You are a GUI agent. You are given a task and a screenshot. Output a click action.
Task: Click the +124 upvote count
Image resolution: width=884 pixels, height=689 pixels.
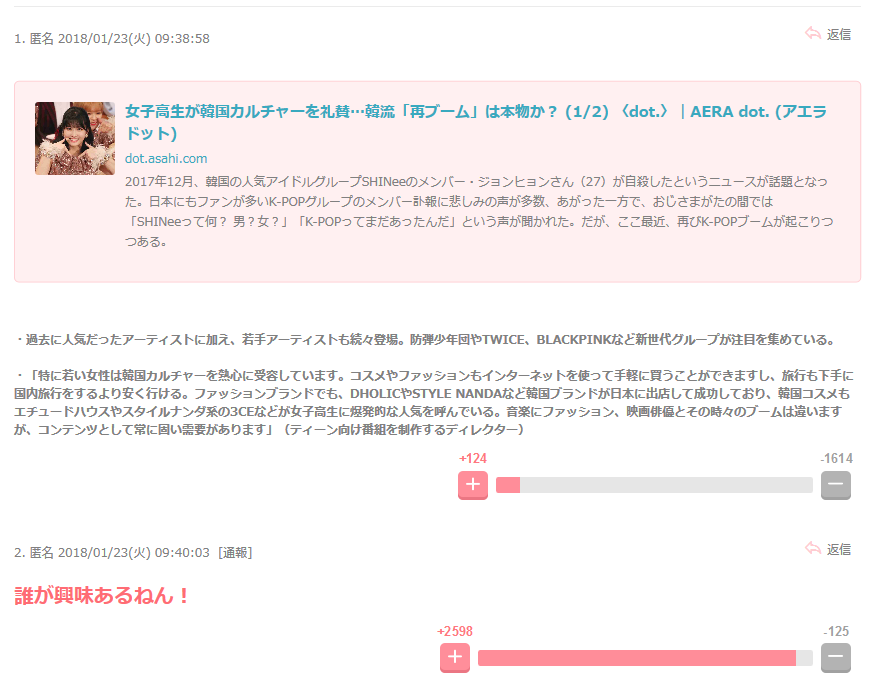tap(472, 458)
